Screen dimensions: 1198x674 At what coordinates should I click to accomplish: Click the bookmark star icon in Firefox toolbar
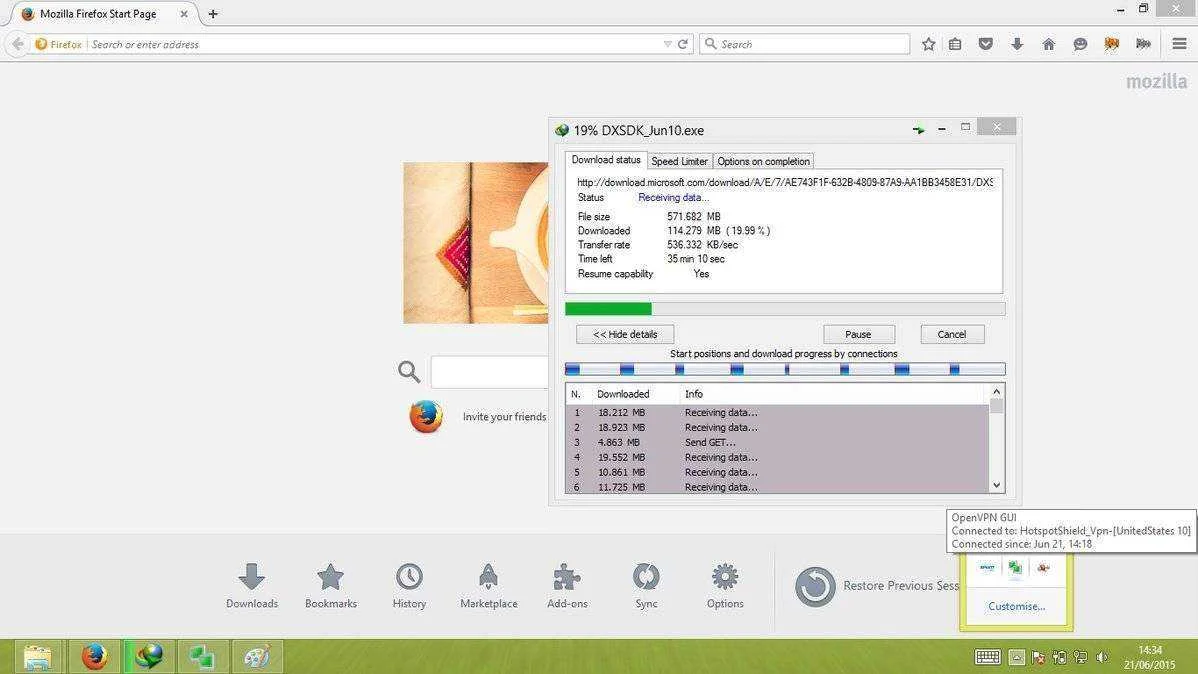click(x=928, y=44)
